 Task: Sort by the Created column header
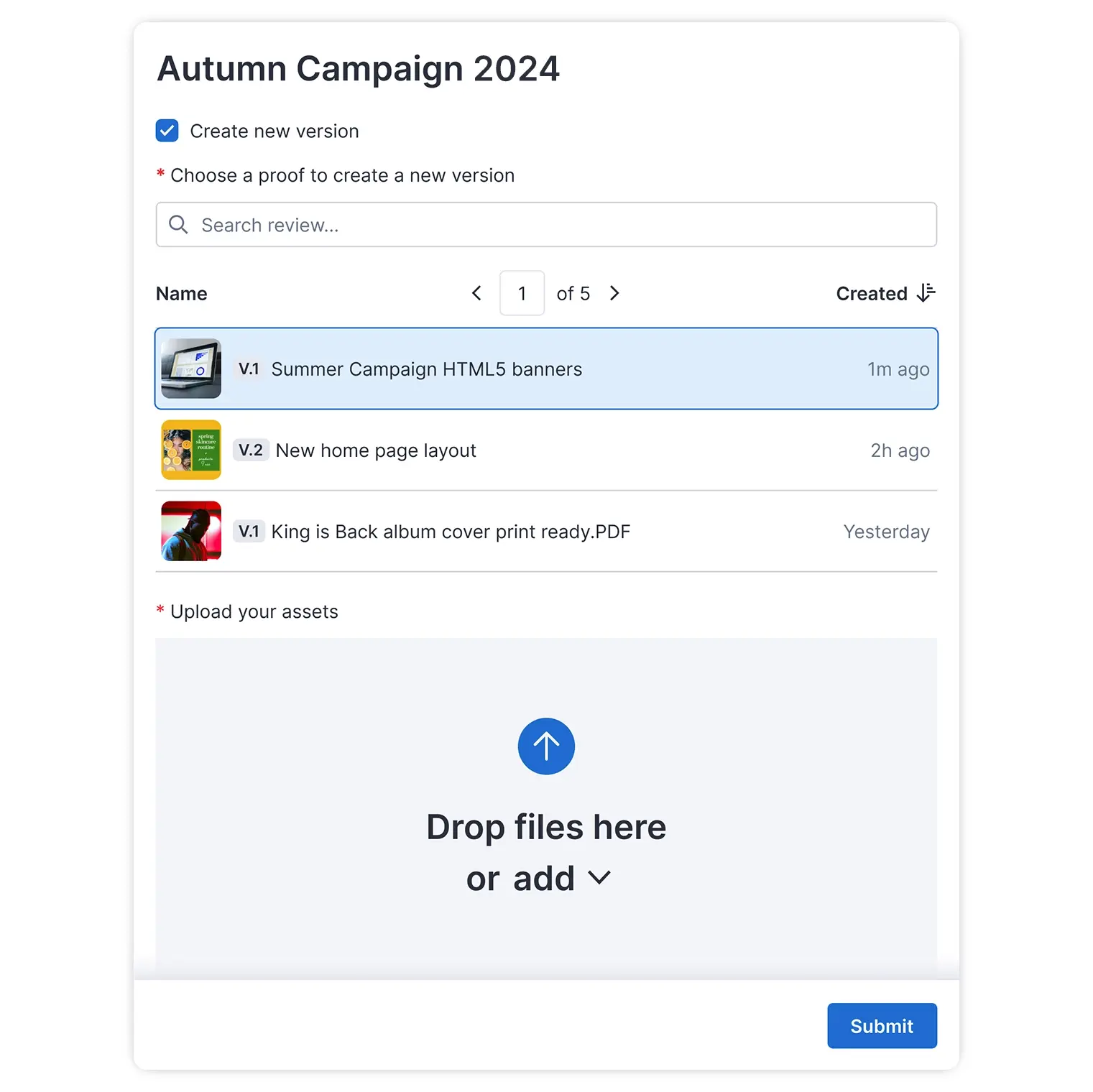872,293
